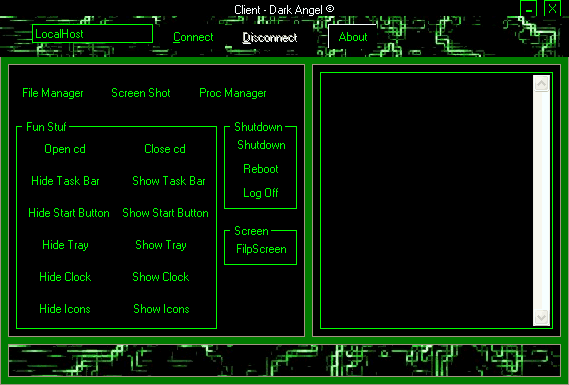Click Open cd

(x=65, y=149)
